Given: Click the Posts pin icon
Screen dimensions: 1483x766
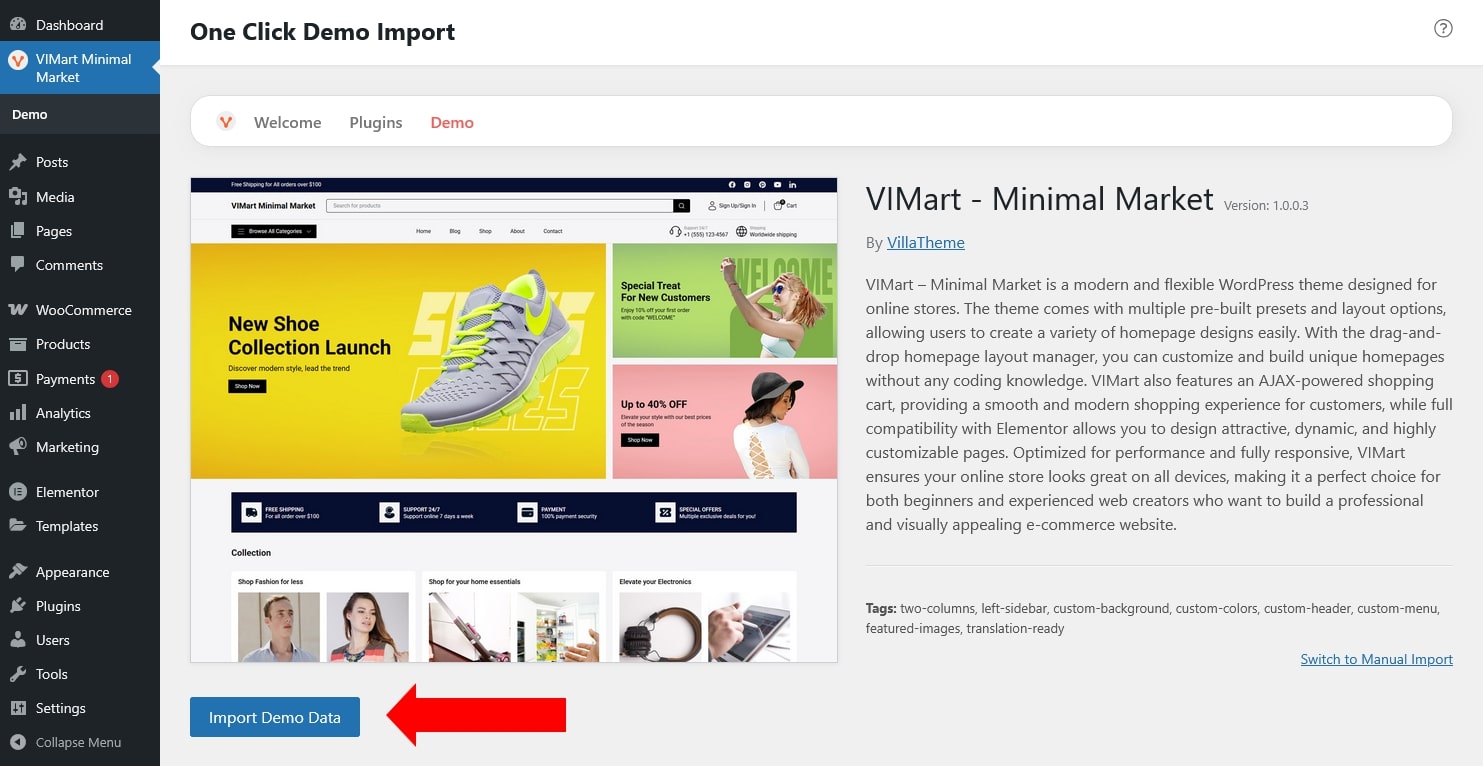Looking at the screenshot, I should pyautogui.click(x=17, y=162).
